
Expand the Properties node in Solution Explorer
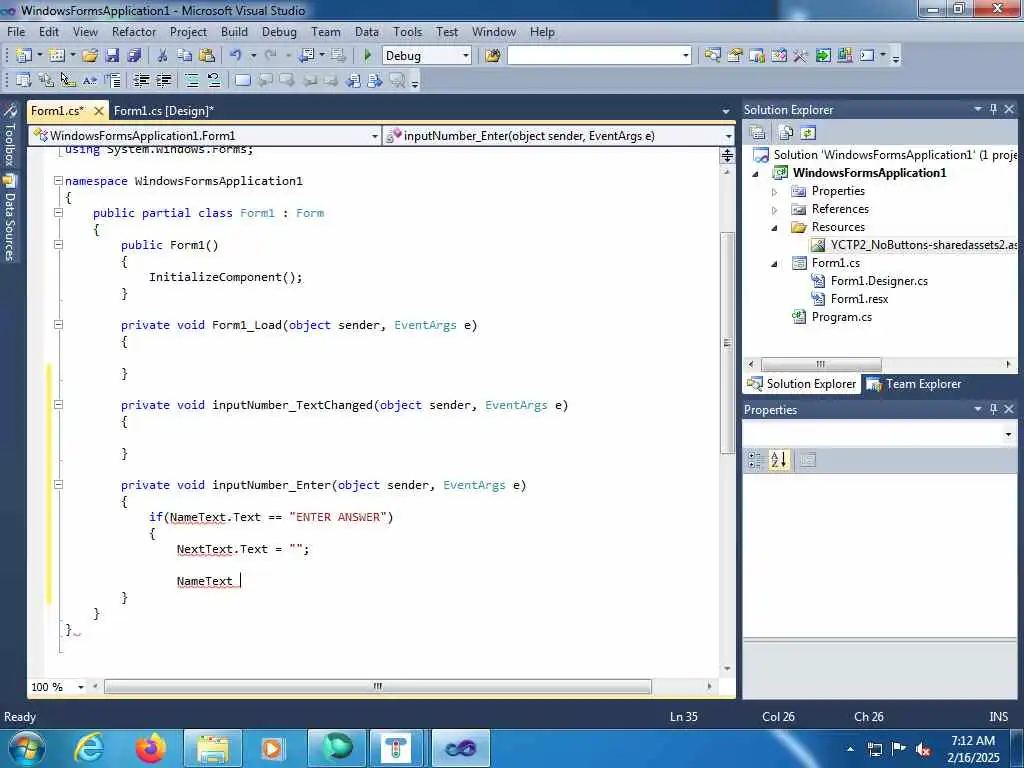[775, 192]
